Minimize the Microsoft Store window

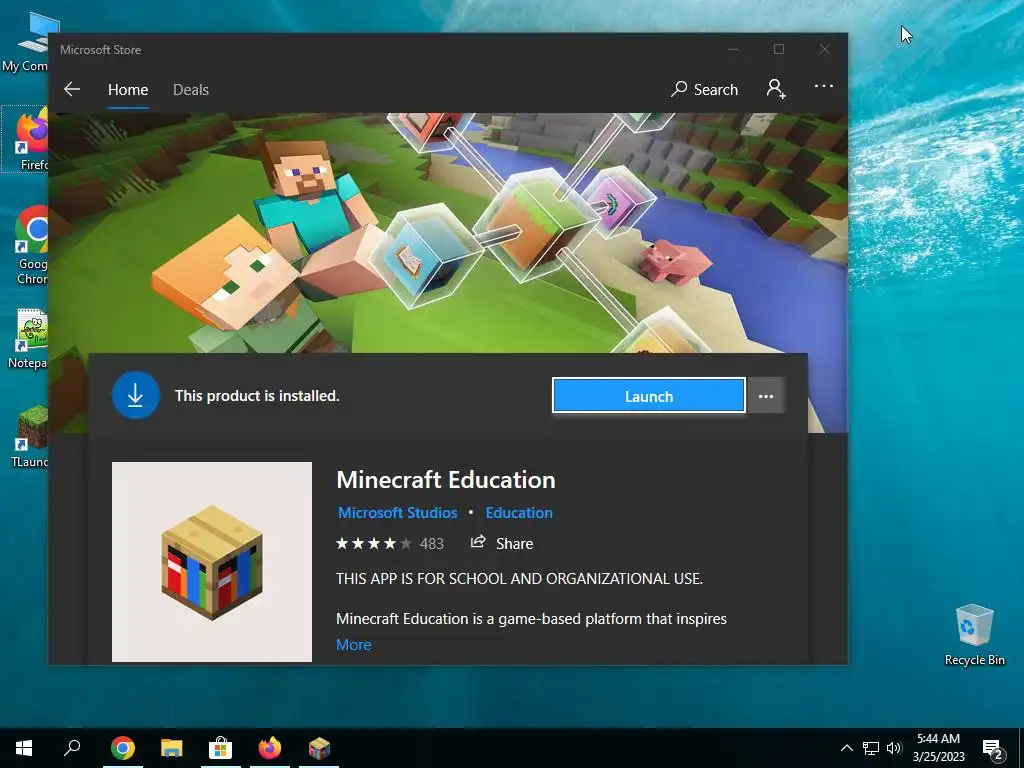coord(733,50)
